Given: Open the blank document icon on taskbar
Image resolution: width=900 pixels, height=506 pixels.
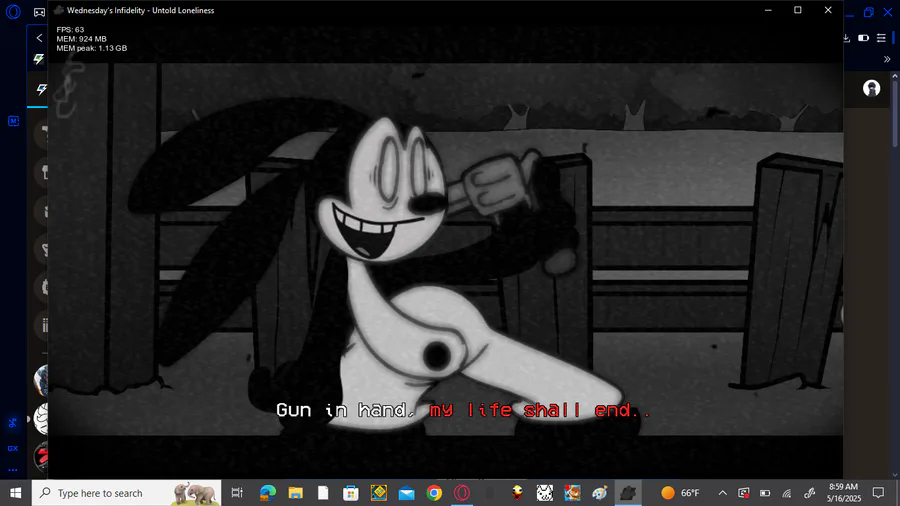Looking at the screenshot, I should coord(323,493).
